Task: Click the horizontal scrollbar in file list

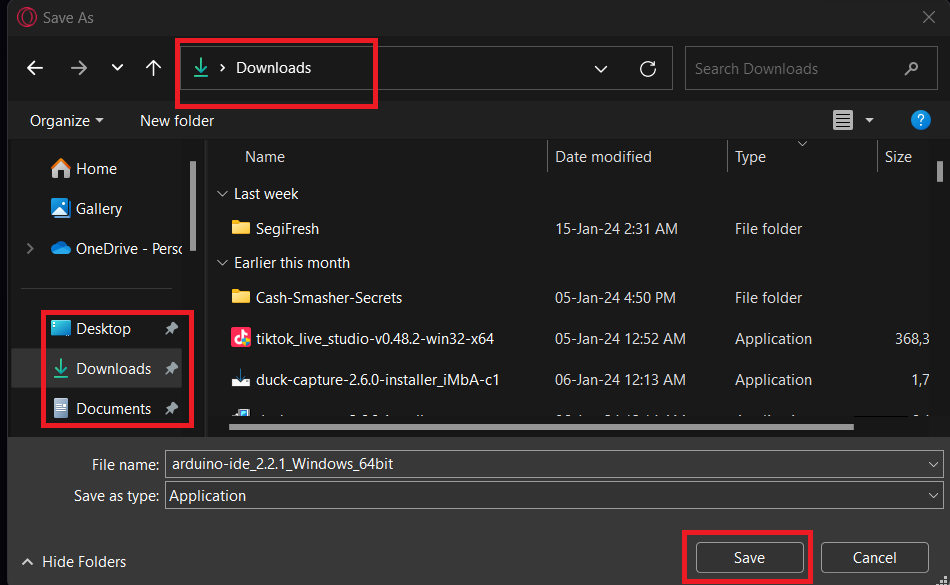Action: (x=540, y=427)
